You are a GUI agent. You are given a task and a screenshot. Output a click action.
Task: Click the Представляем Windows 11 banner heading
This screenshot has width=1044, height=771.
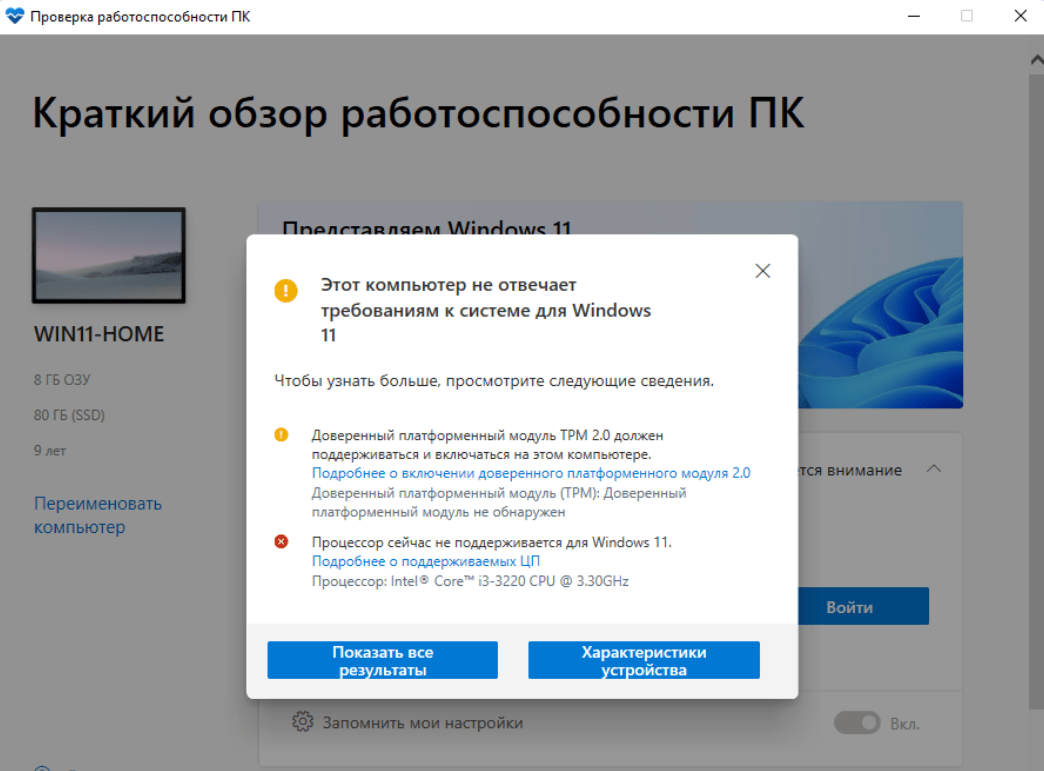pyautogui.click(x=427, y=228)
